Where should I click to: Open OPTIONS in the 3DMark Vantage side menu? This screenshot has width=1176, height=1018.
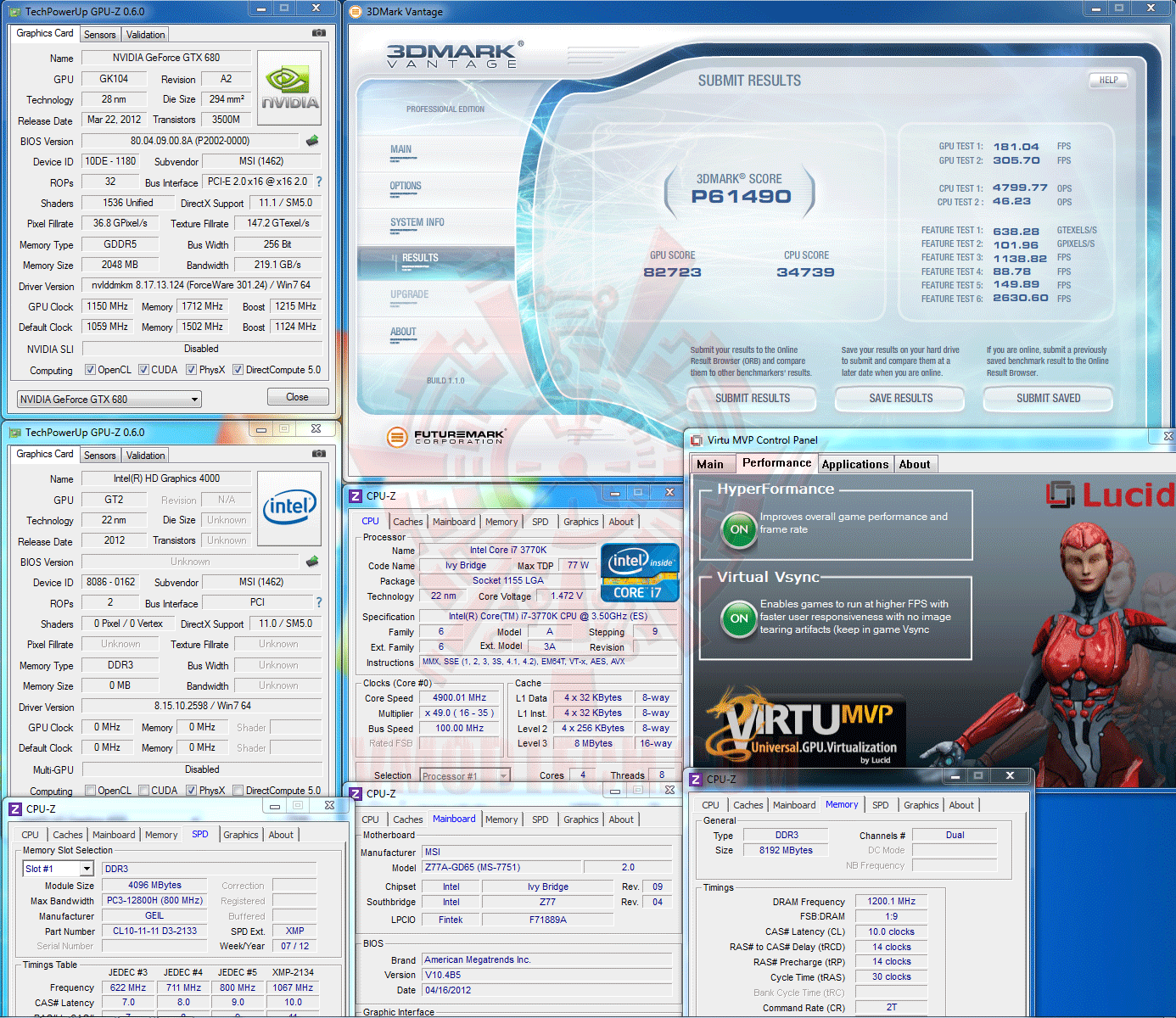pyautogui.click(x=406, y=186)
